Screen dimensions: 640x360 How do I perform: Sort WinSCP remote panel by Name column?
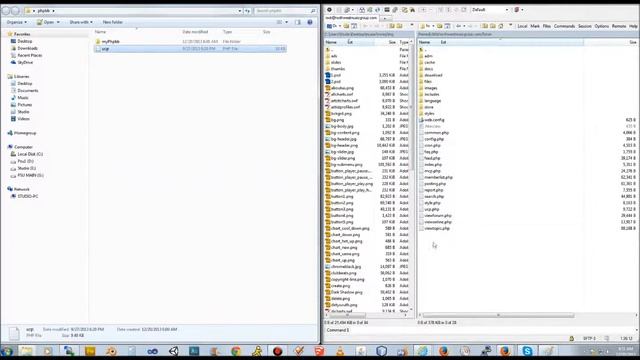pos(424,42)
